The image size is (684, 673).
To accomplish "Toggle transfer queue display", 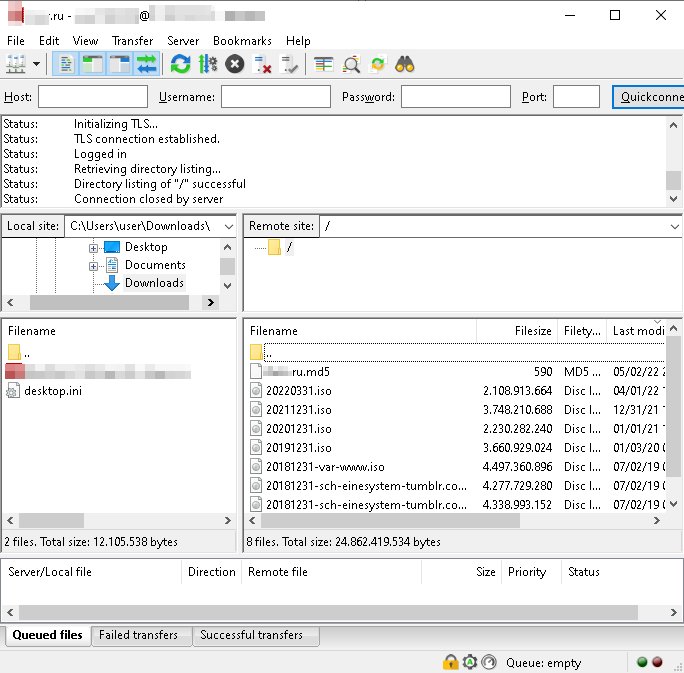I will 147,65.
